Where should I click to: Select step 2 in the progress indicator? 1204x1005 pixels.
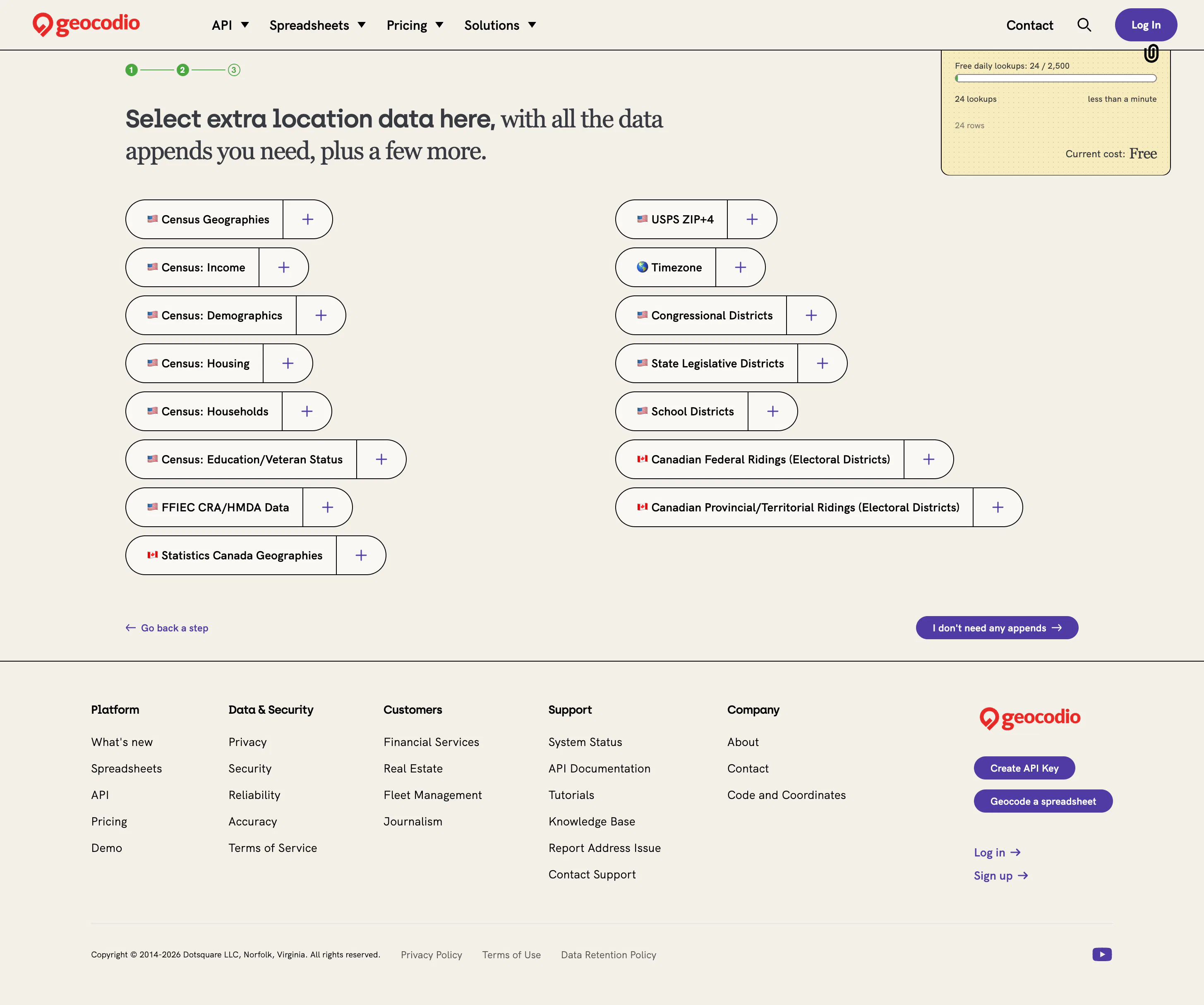tap(182, 70)
